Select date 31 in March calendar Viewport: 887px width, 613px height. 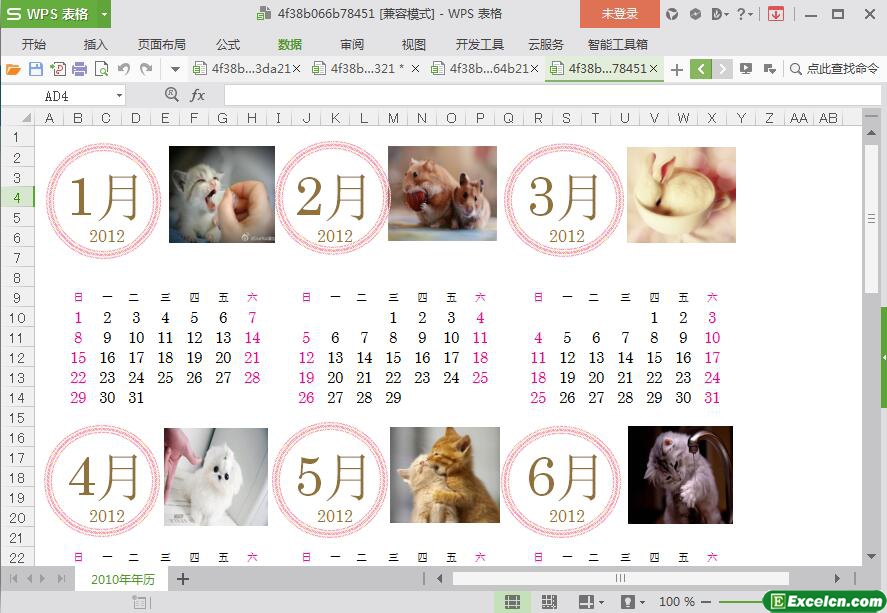pyautogui.click(x=712, y=398)
